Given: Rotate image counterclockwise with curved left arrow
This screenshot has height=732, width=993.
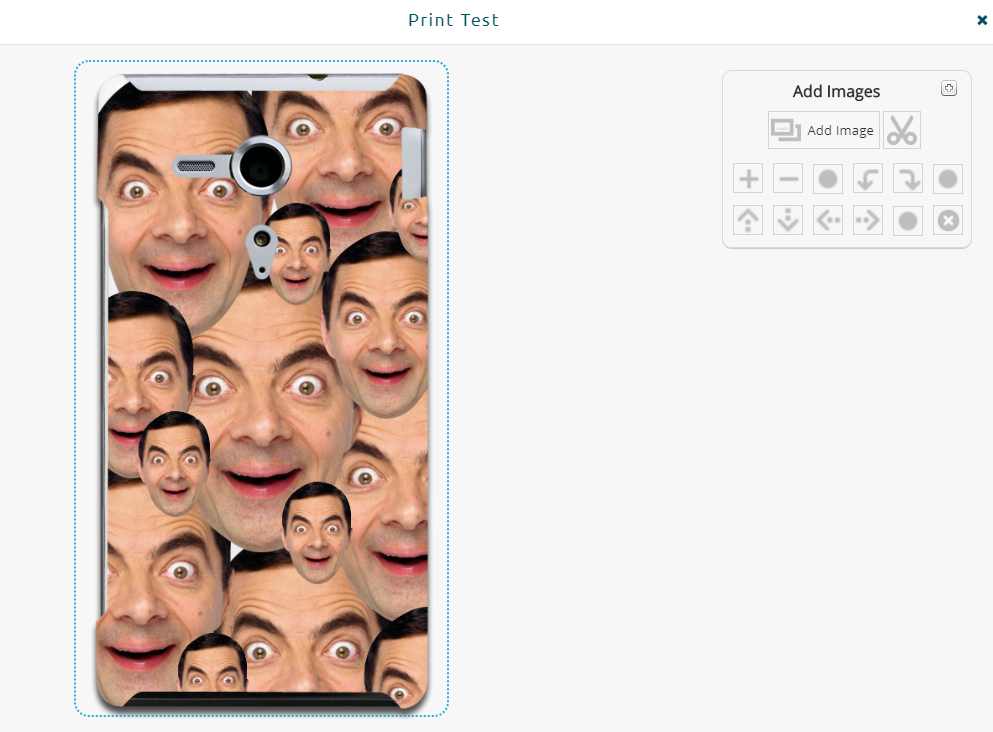Looking at the screenshot, I should (868, 179).
